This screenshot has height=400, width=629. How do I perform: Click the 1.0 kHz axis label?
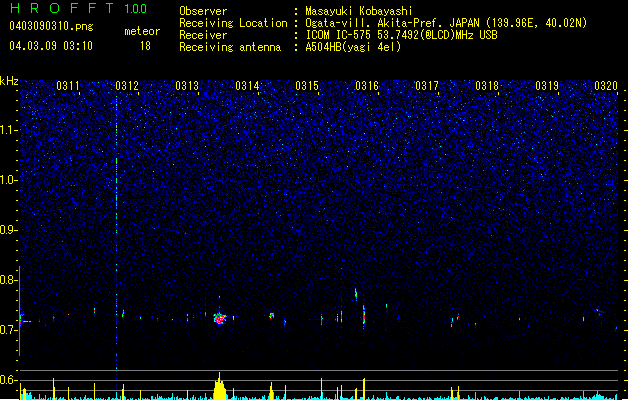coord(8,180)
